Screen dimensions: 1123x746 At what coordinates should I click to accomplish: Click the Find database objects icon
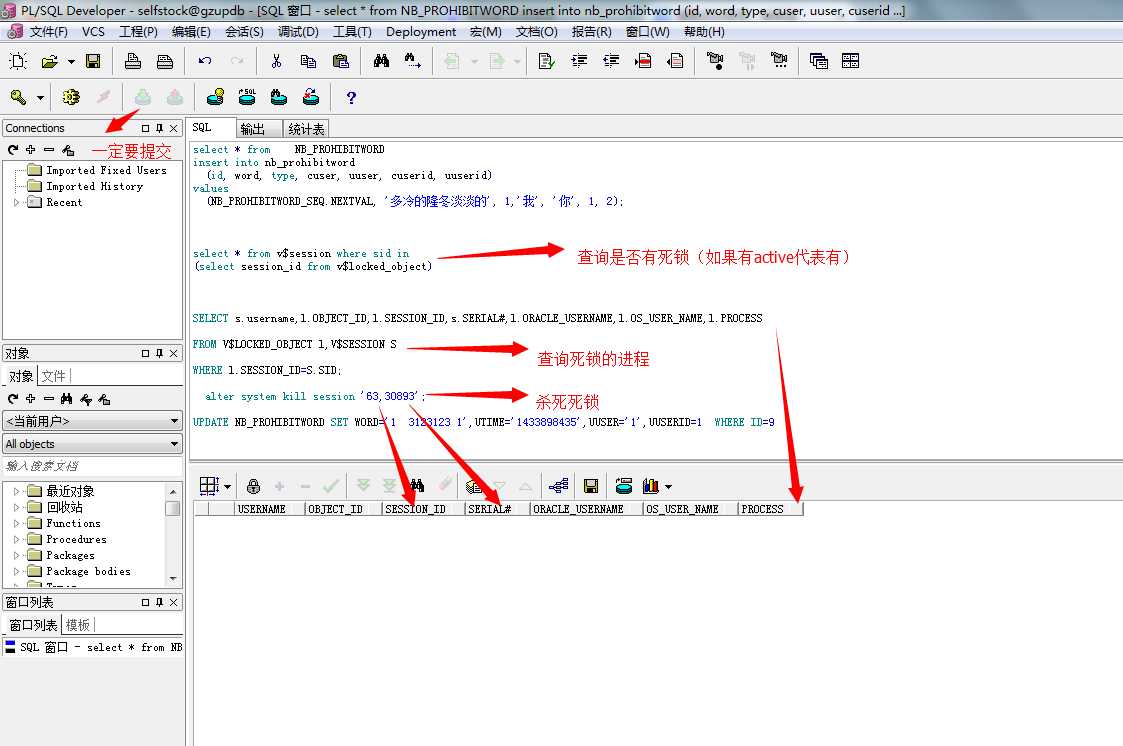(279, 97)
